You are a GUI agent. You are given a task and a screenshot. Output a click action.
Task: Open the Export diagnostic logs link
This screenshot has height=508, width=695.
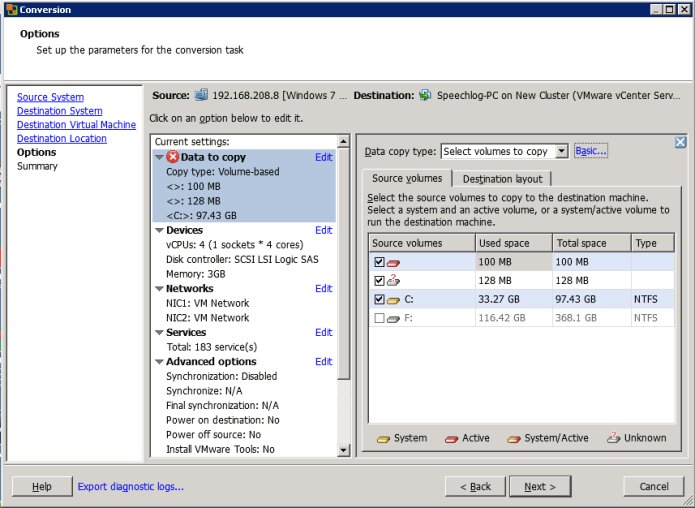click(130, 487)
